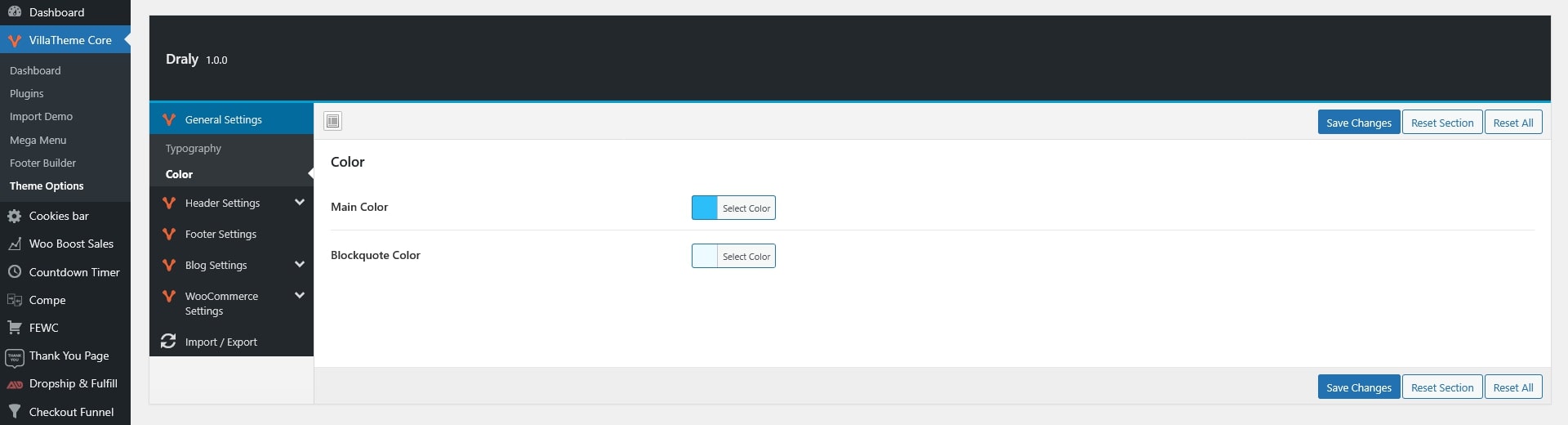Expand the WooCommerce Settings chevron
Screen dimensions: 1568x425
pos(300,296)
